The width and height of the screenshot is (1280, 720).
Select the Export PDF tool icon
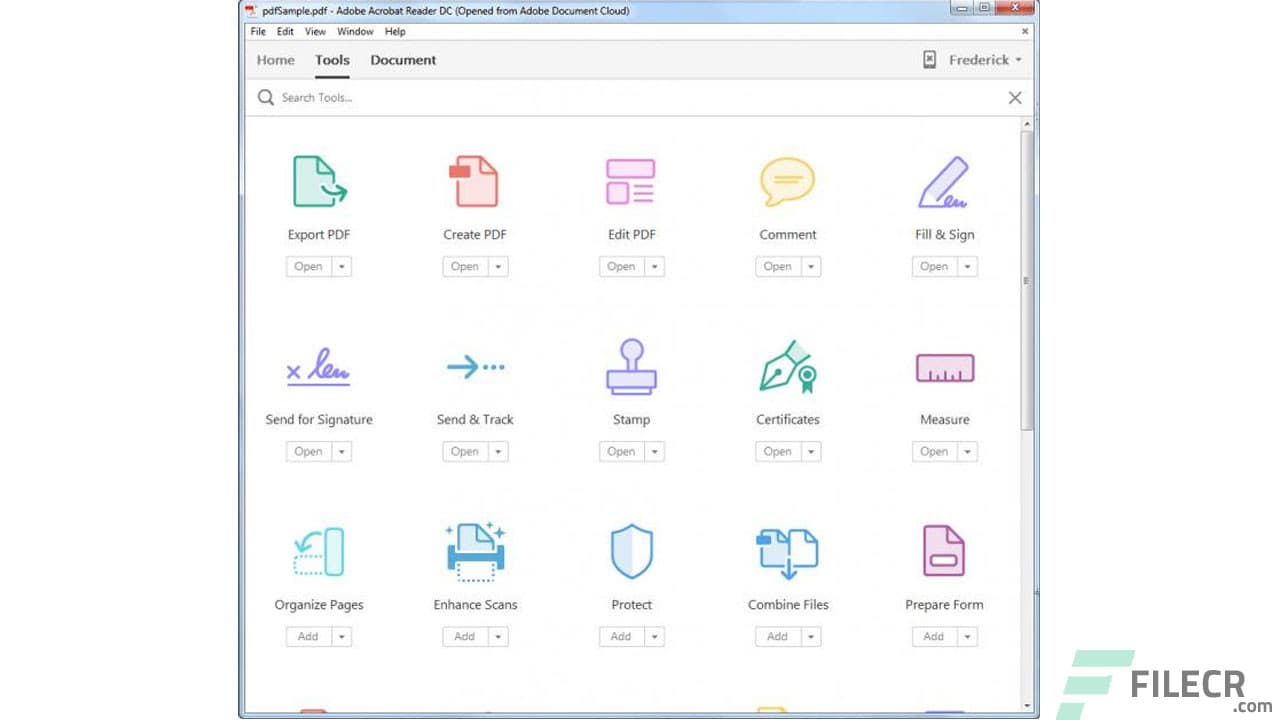click(319, 181)
